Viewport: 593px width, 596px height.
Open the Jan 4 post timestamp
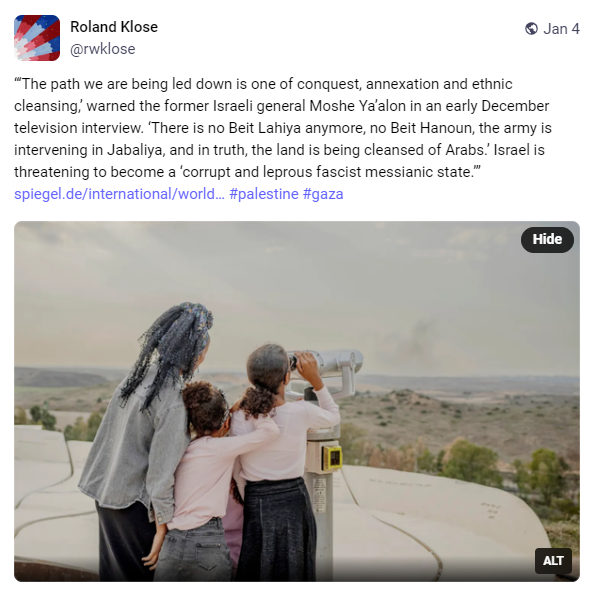pos(561,29)
